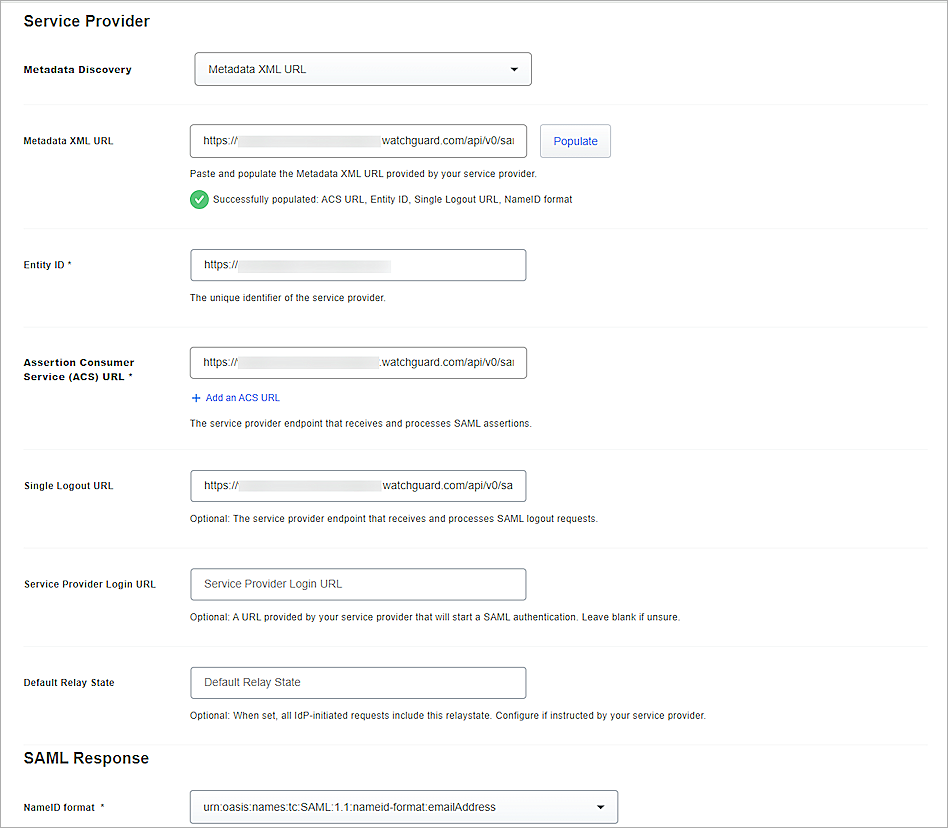This screenshot has height=828, width=948.
Task: Click the dropdown arrow on Metadata Discovery
Action: [515, 69]
